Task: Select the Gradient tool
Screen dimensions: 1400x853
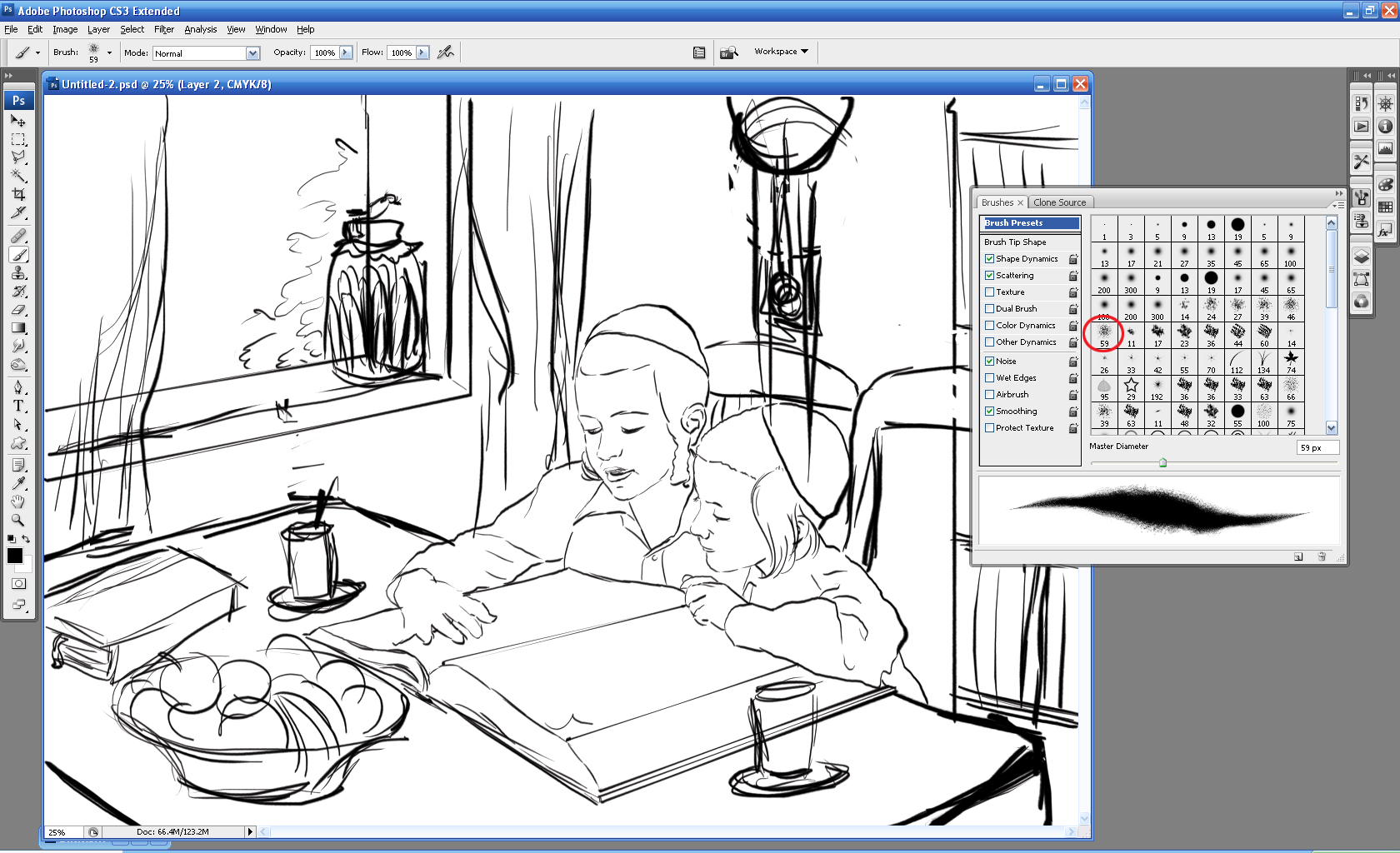Action: [17, 328]
